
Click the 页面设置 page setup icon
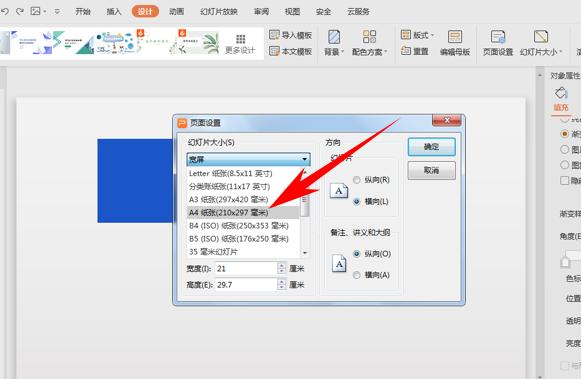point(498,37)
